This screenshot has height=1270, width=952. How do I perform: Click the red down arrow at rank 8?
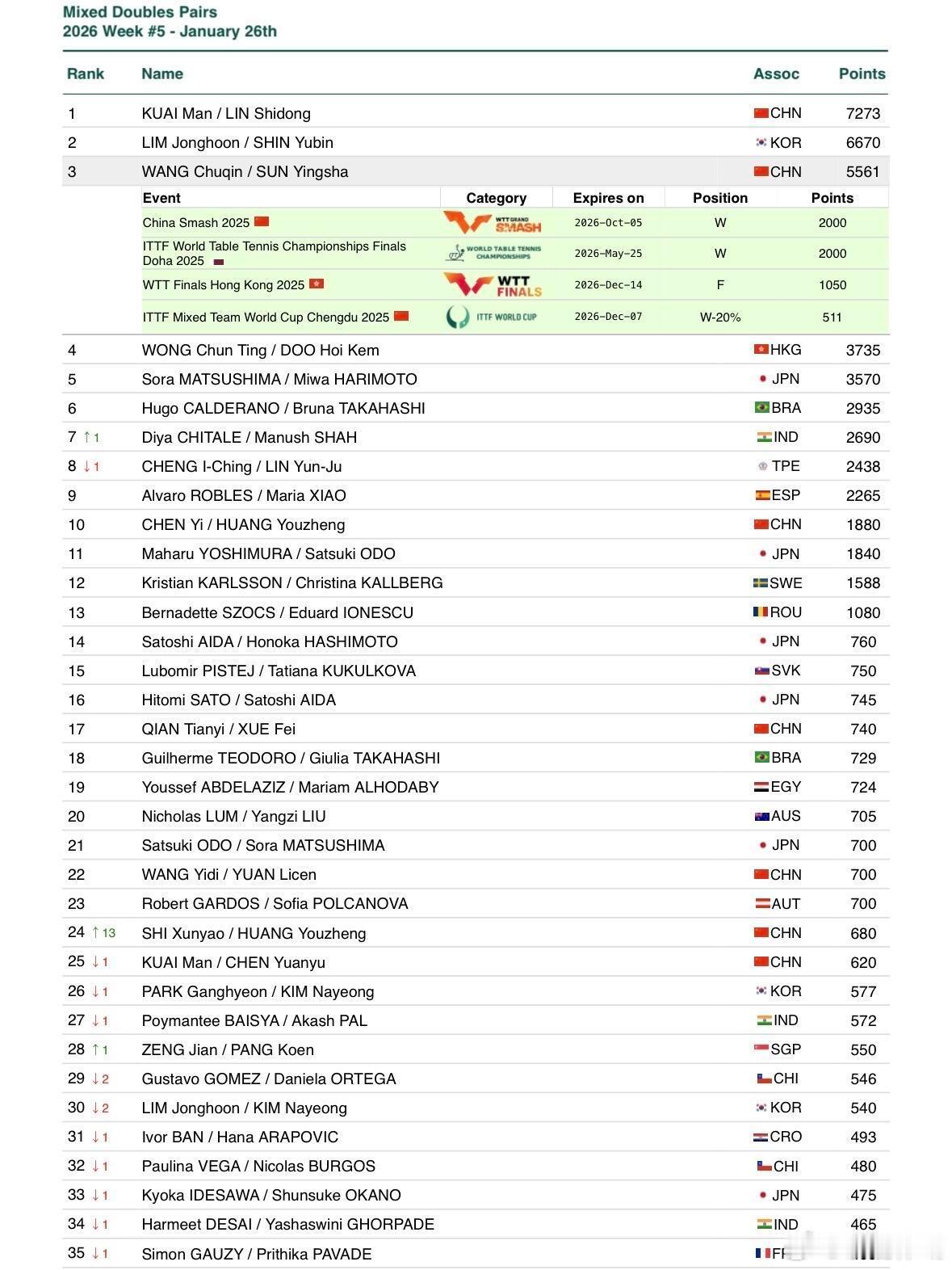[x=87, y=466]
